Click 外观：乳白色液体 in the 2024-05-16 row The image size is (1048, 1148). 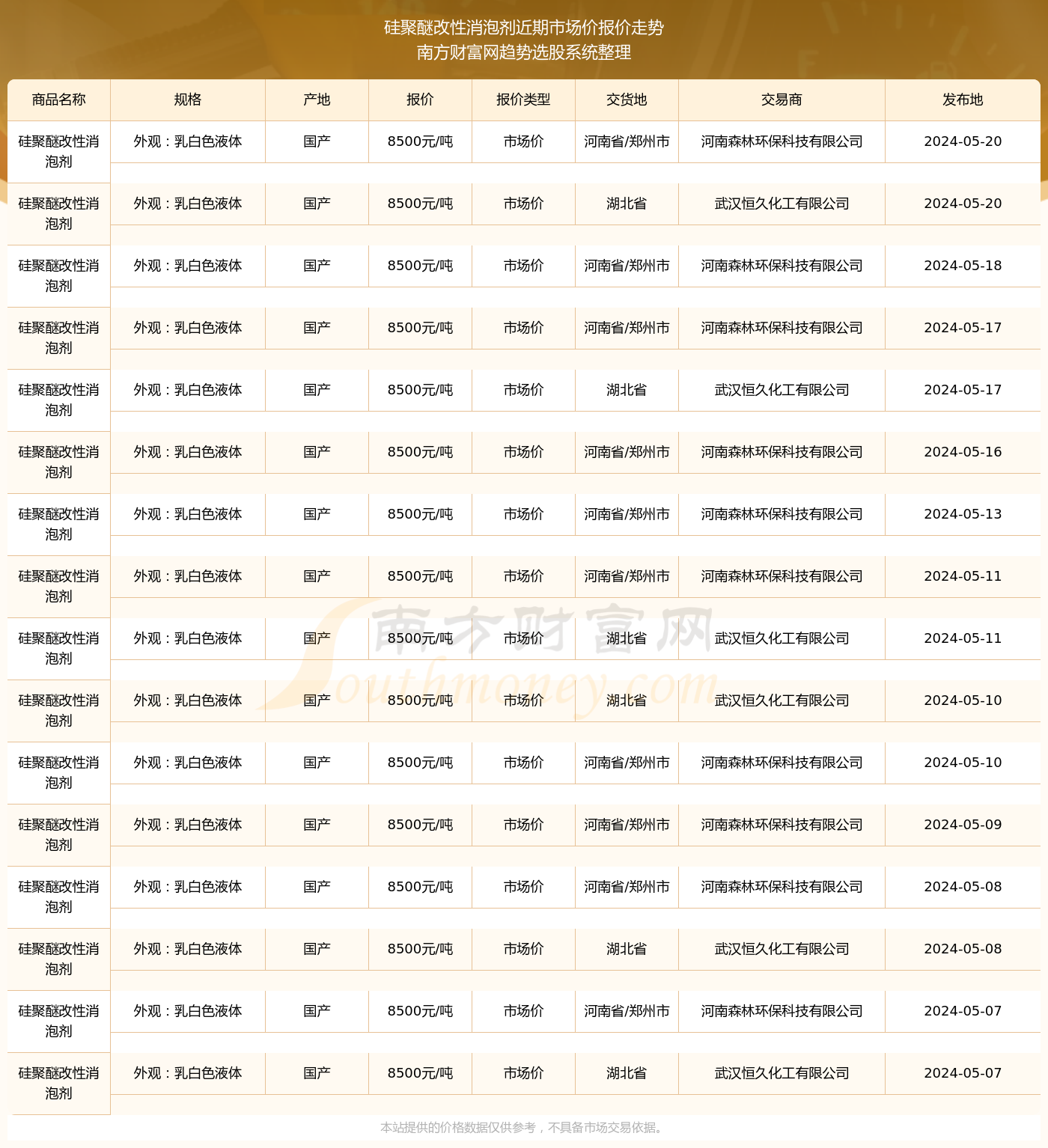point(188,452)
